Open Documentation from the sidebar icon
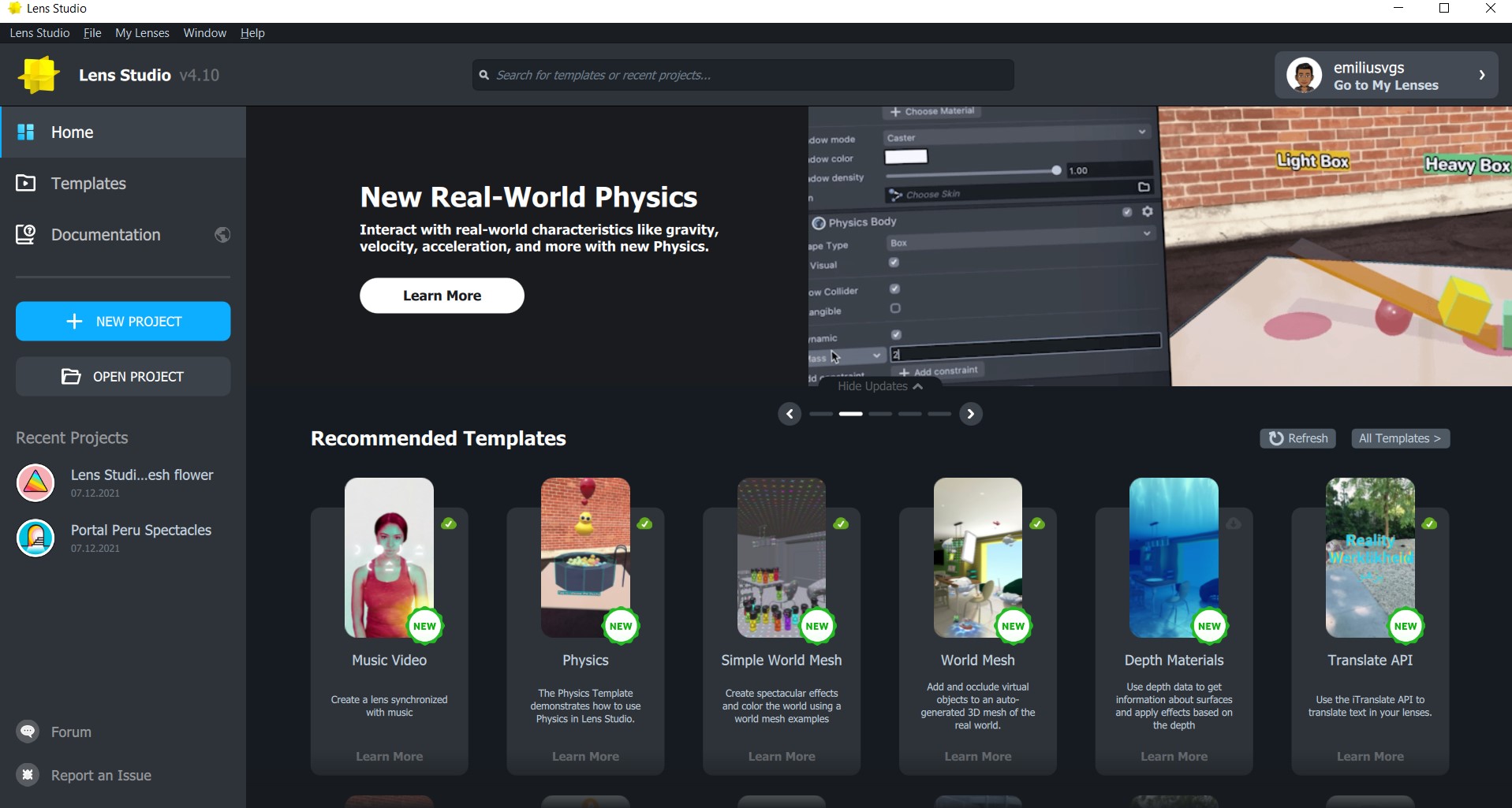The image size is (1512, 808). (26, 234)
